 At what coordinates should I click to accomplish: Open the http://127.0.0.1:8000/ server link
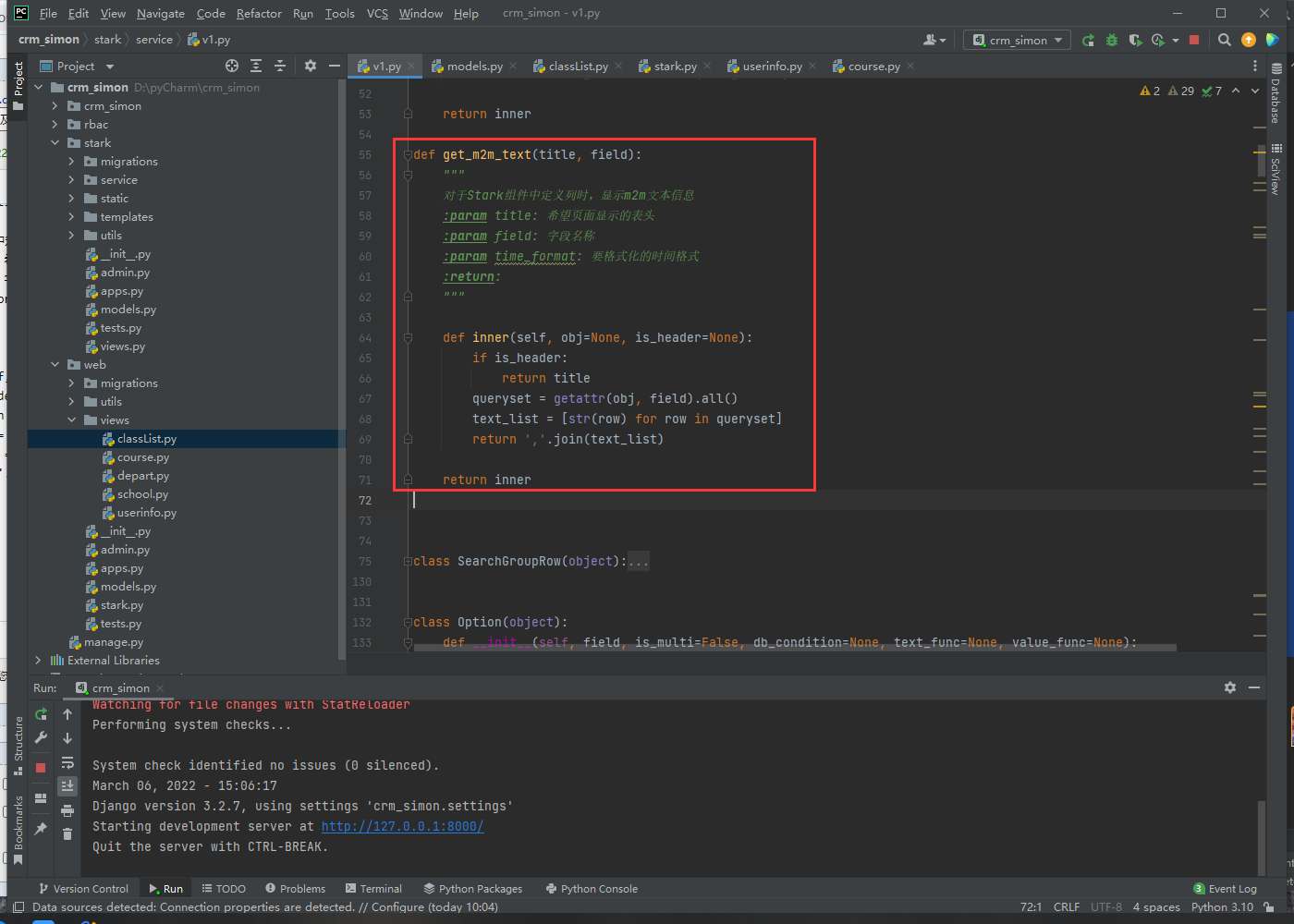click(402, 826)
